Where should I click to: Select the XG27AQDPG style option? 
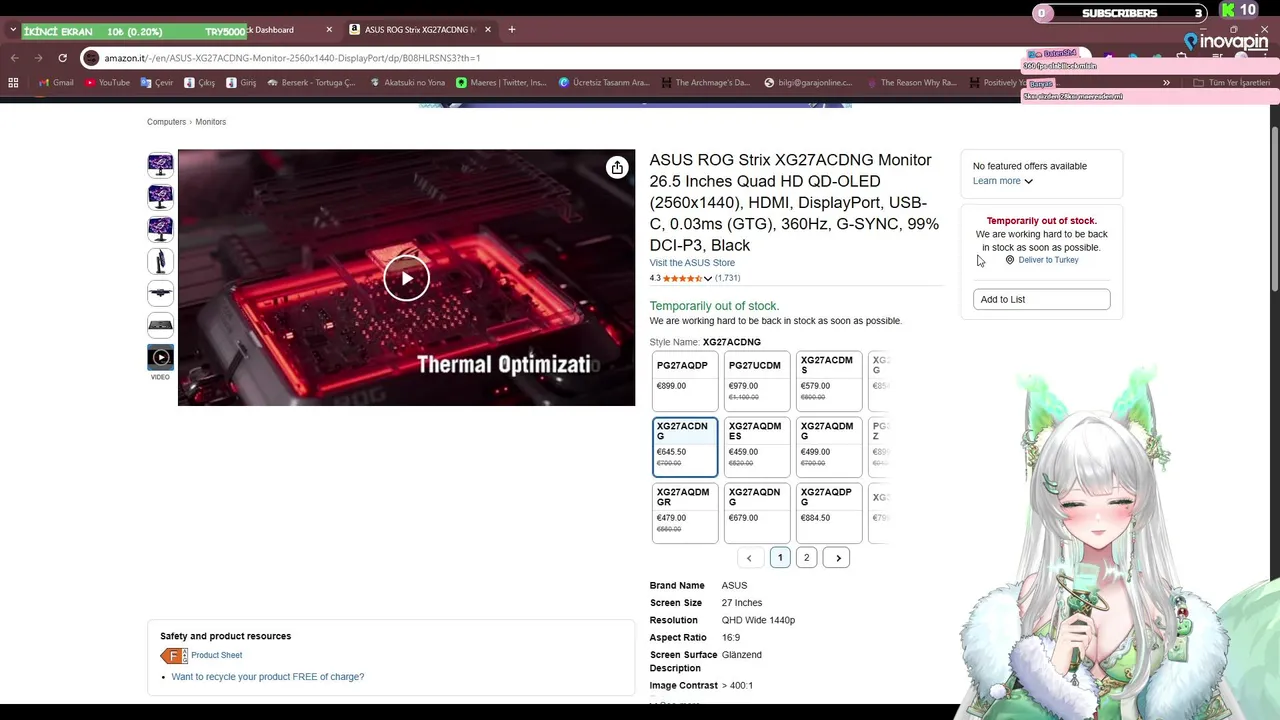(829, 513)
